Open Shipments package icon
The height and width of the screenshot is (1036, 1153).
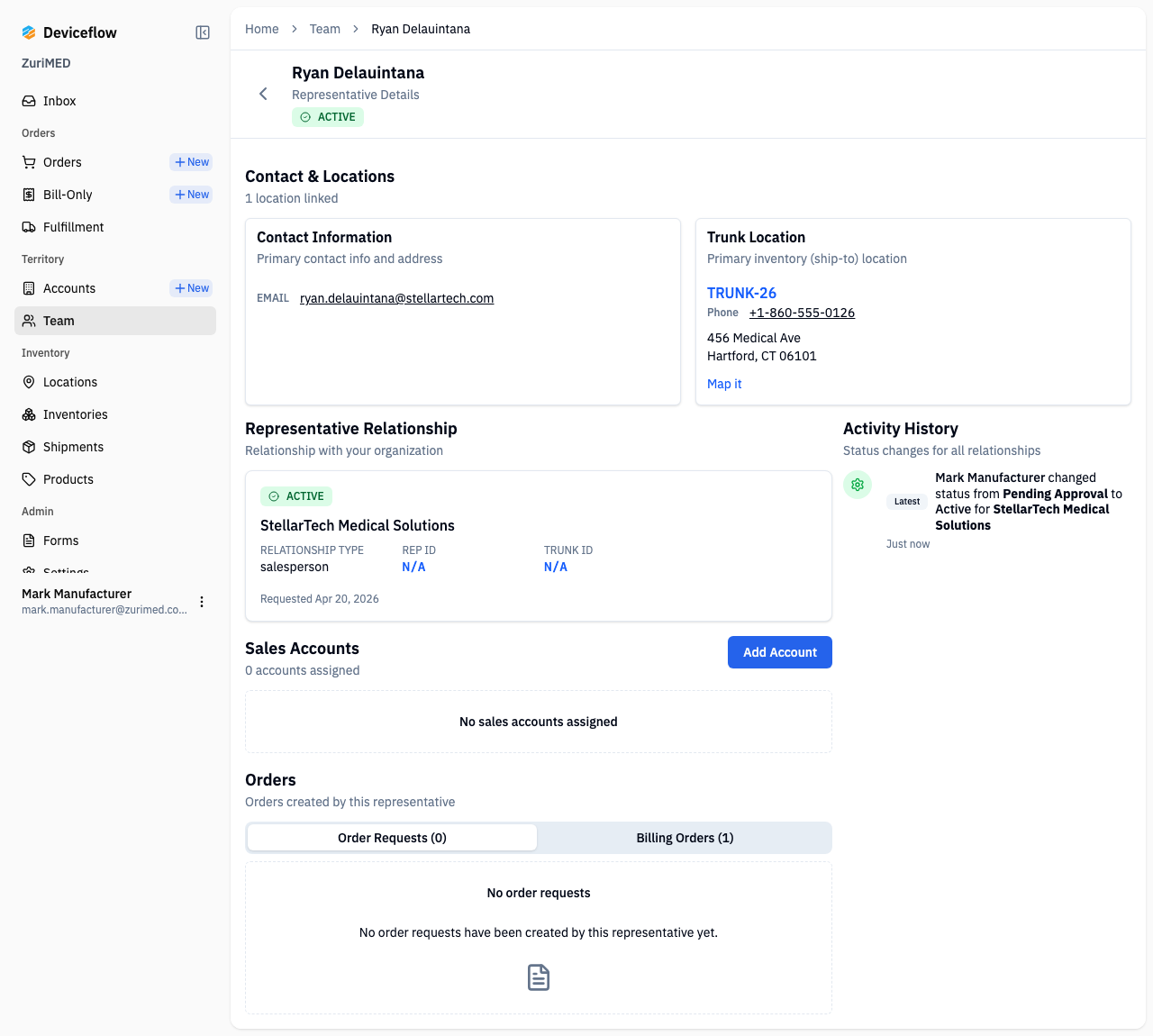click(x=29, y=447)
